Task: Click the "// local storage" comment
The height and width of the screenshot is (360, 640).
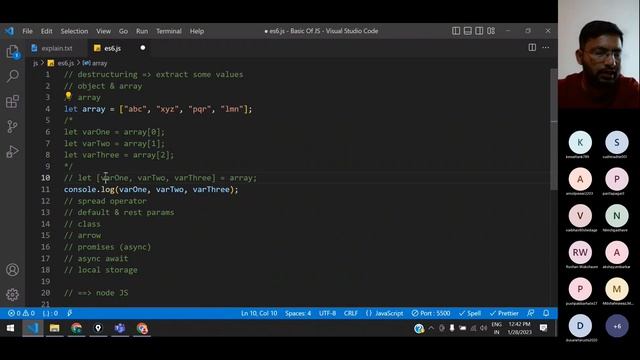Action: pos(101,270)
